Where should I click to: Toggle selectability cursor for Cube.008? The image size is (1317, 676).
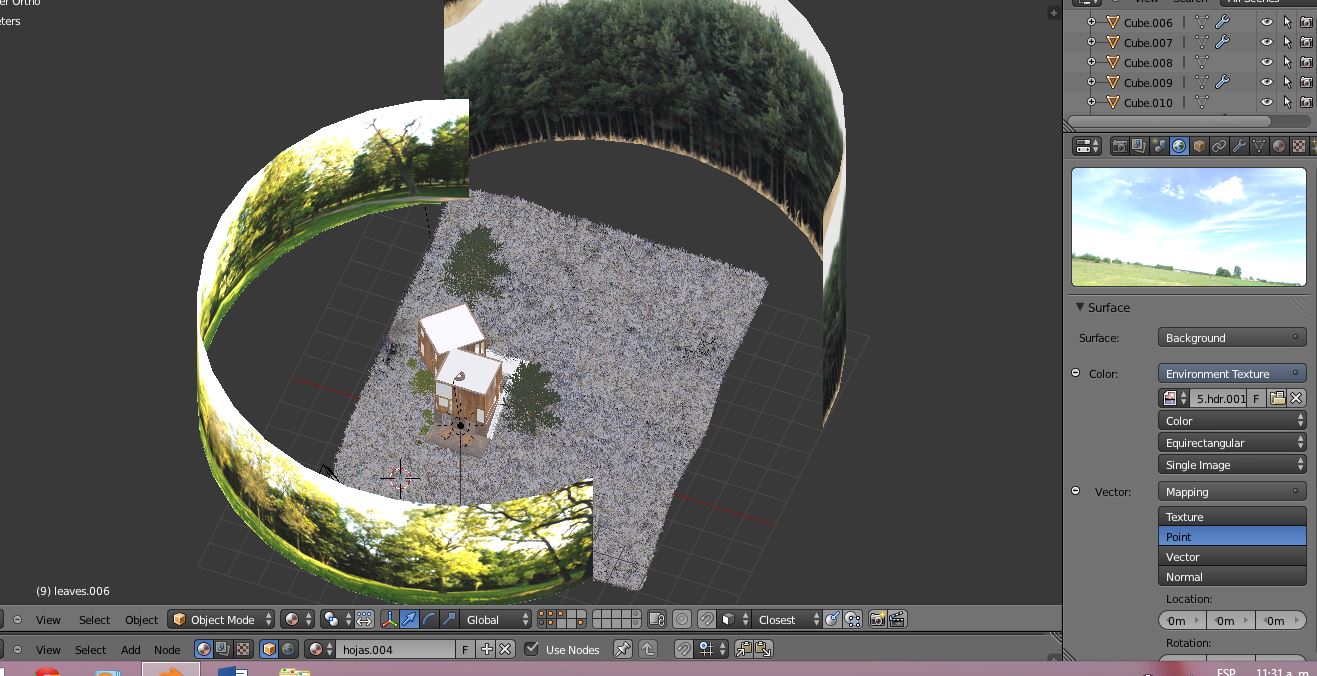pyautogui.click(x=1287, y=62)
